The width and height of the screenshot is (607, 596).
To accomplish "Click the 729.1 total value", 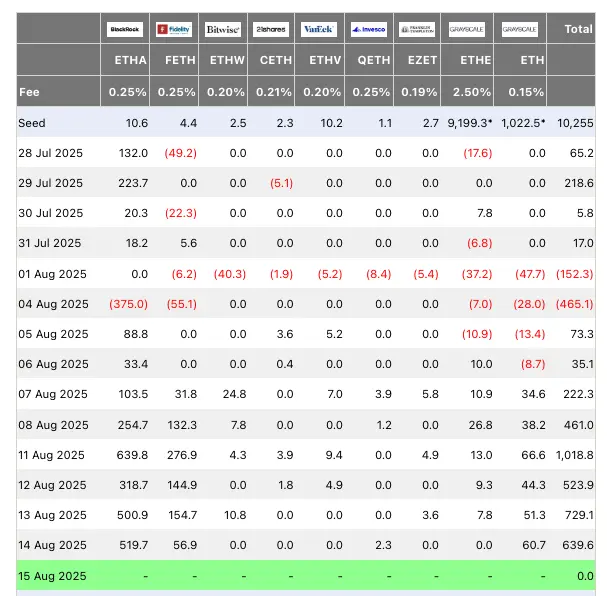I will [580, 515].
